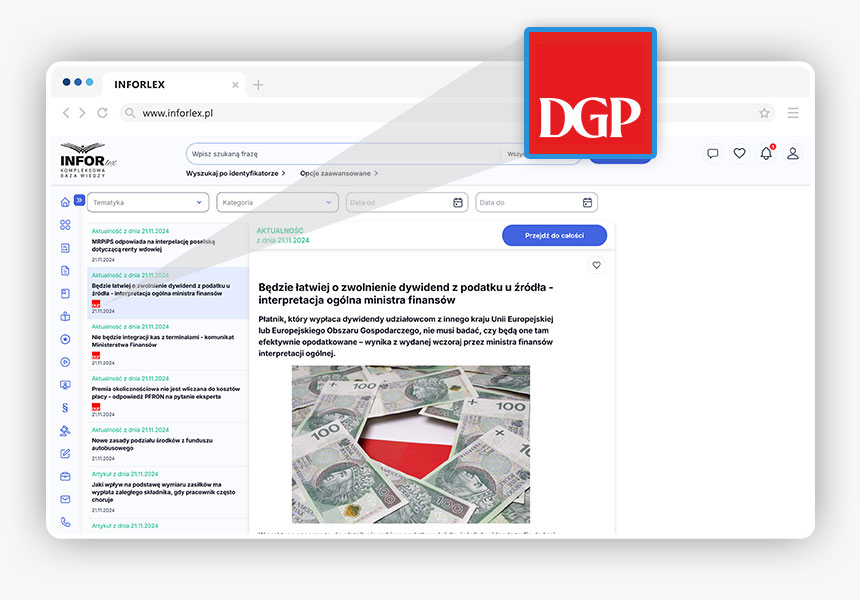Select 'Będzie łatwiej o zwolnienie dywidend' list item
Image resolution: width=860 pixels, height=600 pixels.
point(168,293)
